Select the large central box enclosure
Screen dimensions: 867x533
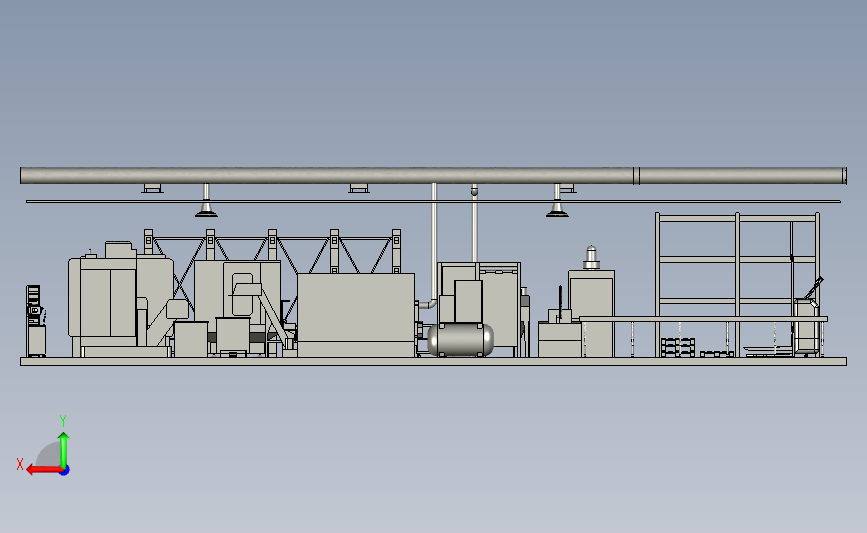tap(356, 315)
